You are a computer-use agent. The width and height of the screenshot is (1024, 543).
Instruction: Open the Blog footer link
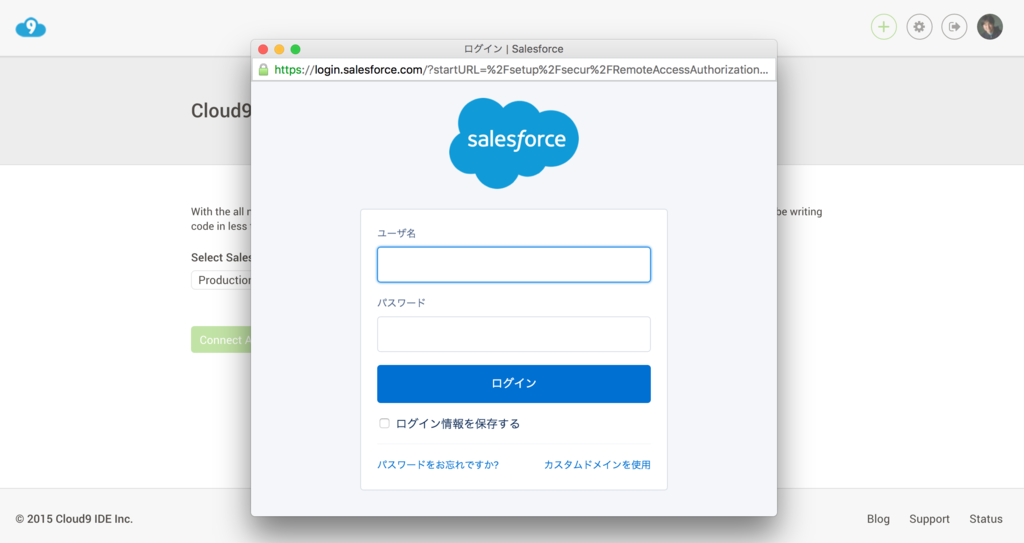(878, 519)
